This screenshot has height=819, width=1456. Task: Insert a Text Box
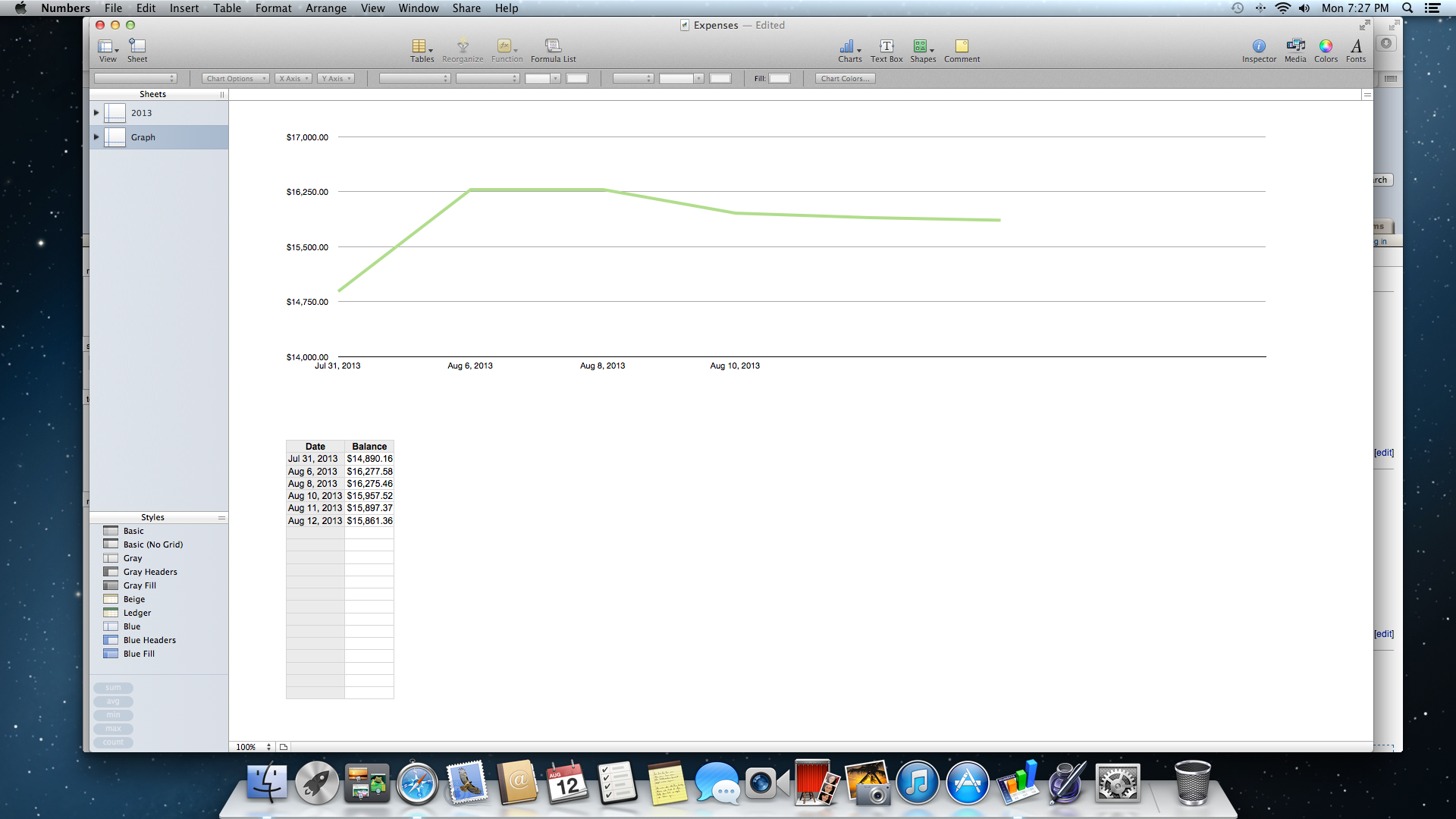tap(886, 49)
